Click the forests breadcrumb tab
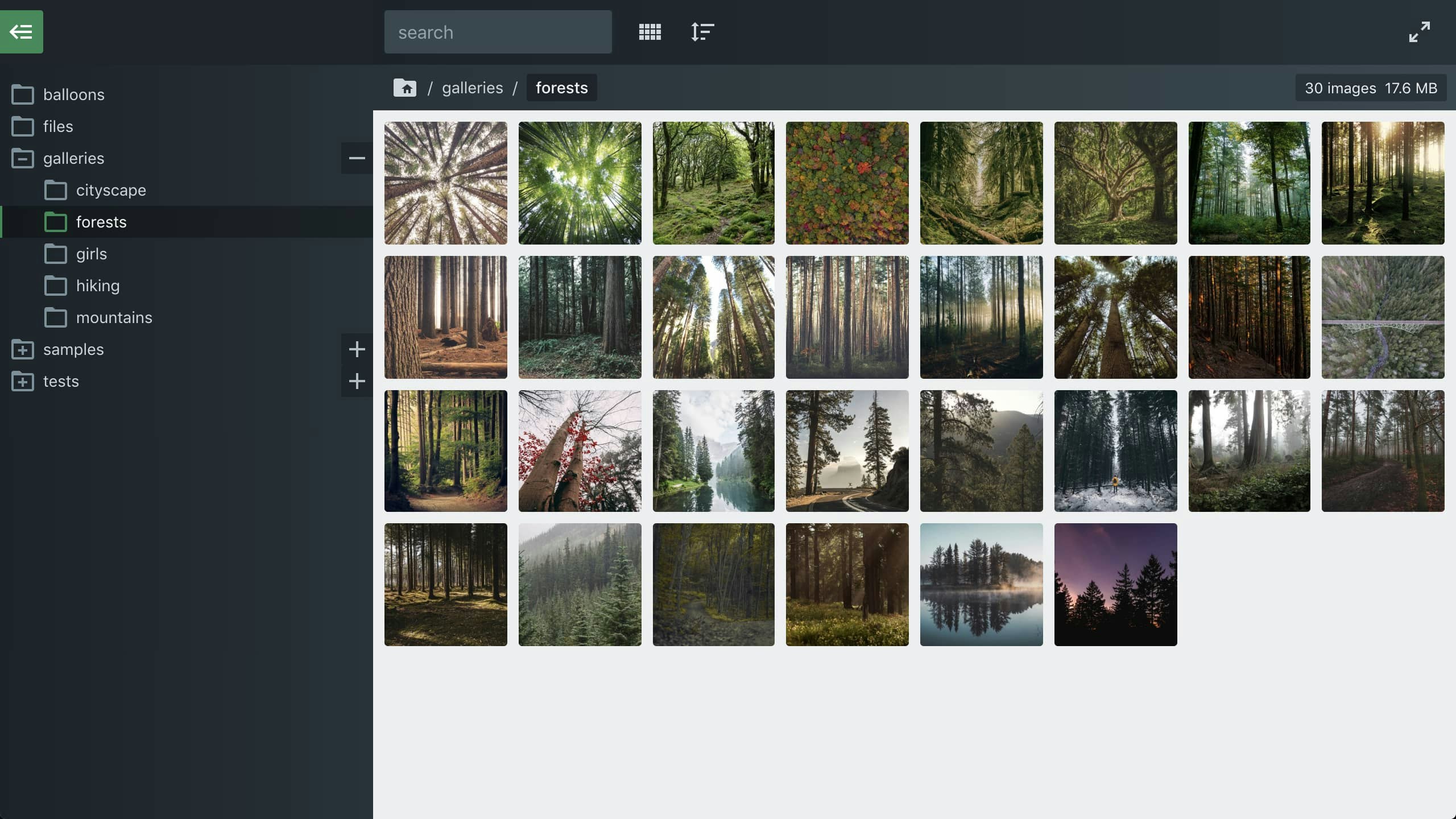This screenshot has height=819, width=1456. [x=561, y=88]
